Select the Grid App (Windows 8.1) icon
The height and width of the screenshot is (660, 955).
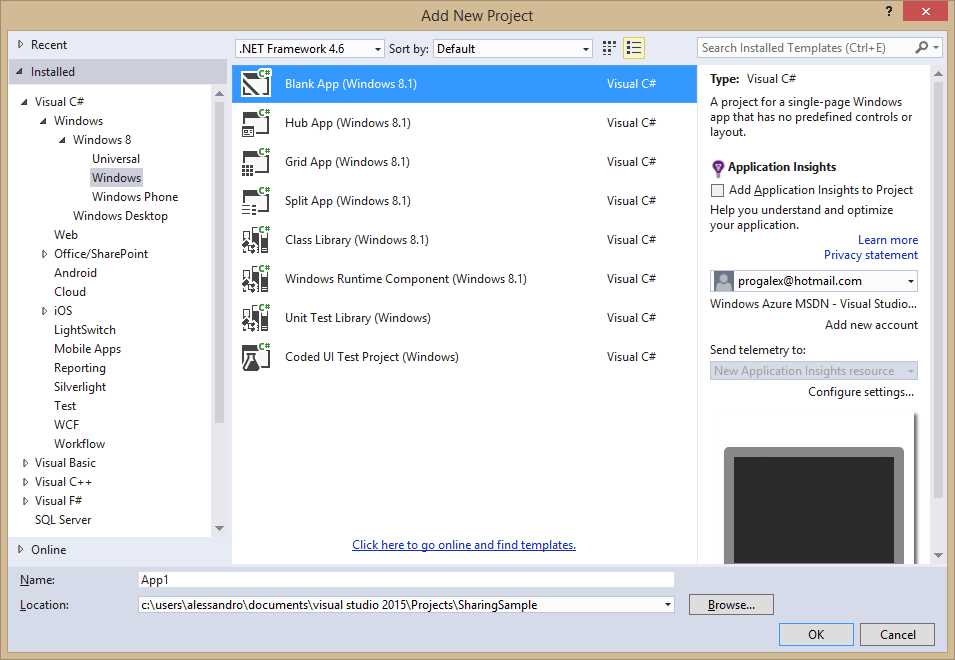pyautogui.click(x=256, y=161)
